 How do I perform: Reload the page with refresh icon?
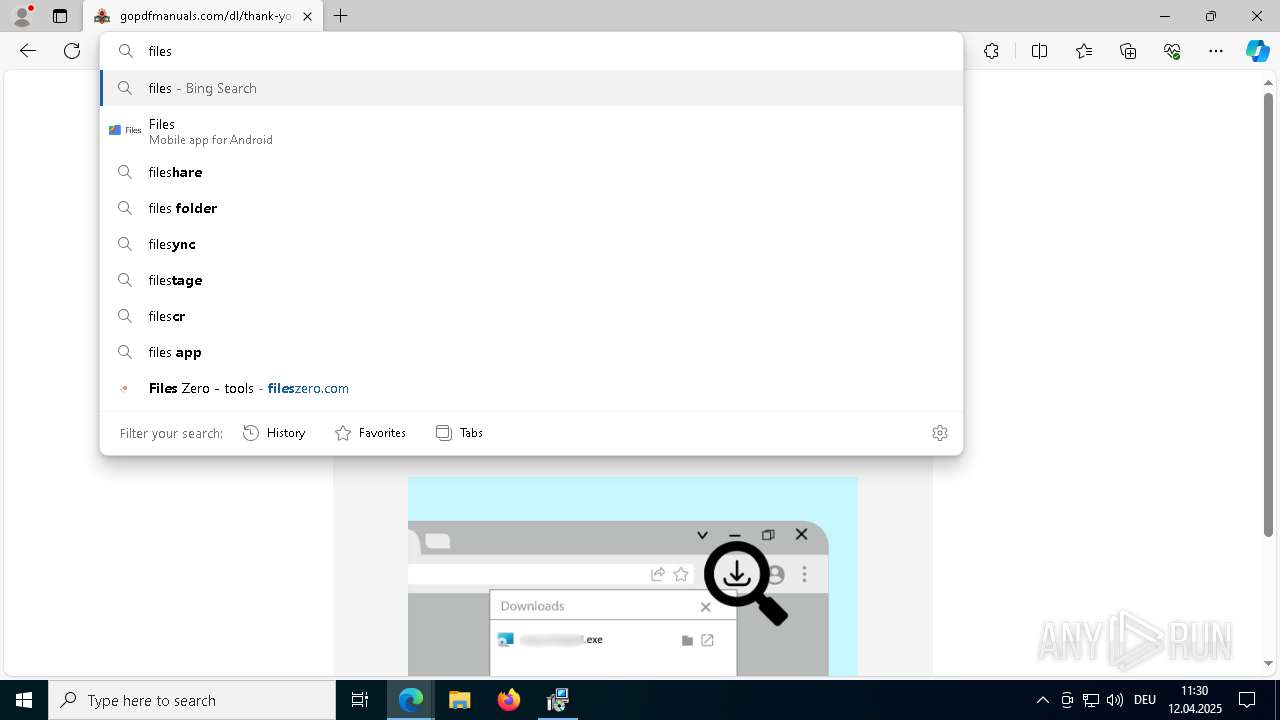point(72,51)
